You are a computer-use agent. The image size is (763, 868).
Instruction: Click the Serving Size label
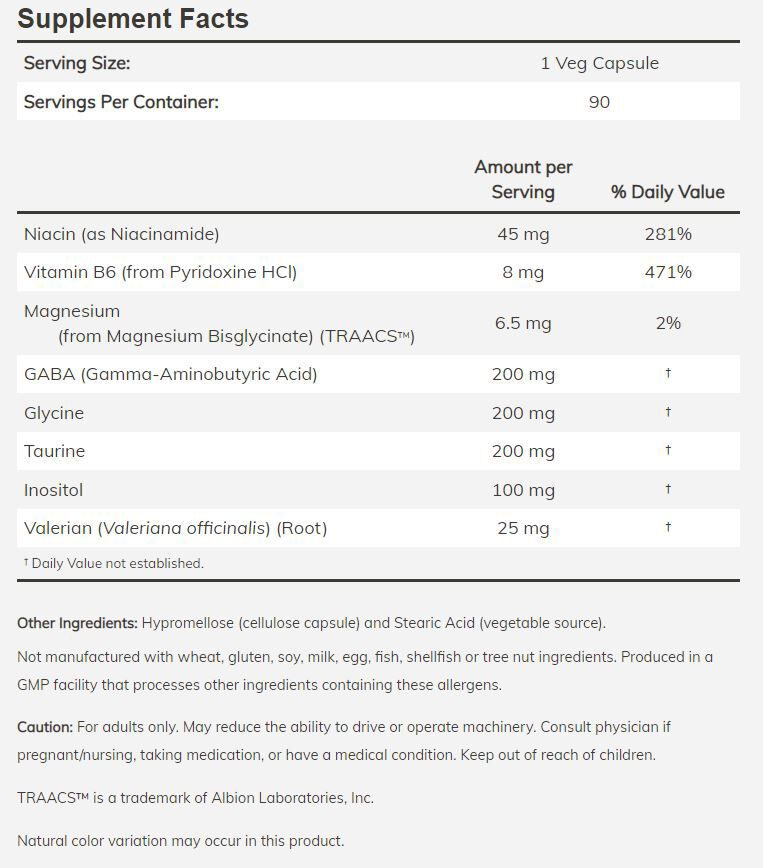(77, 63)
